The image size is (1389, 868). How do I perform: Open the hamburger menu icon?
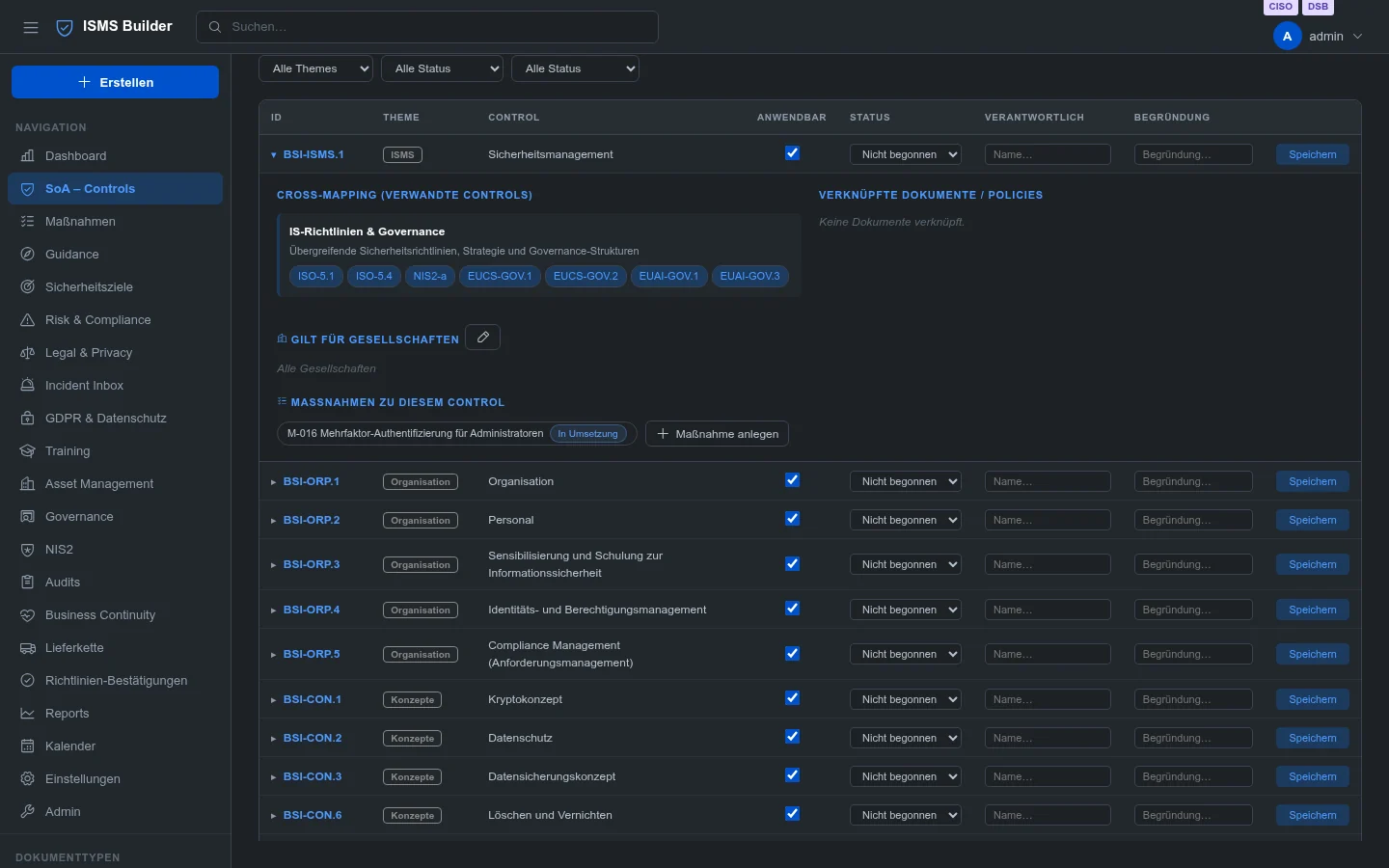[x=31, y=27]
